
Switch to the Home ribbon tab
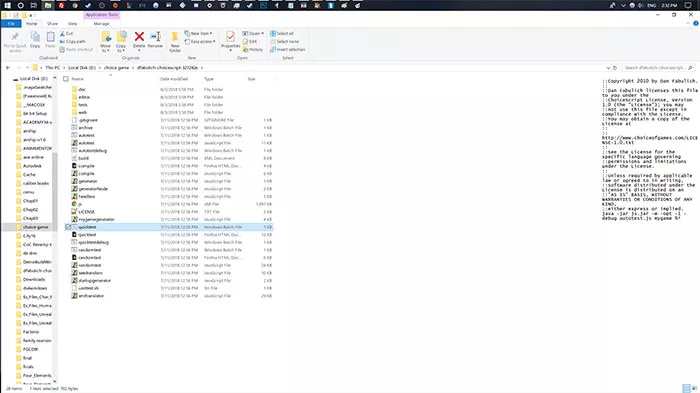pos(31,24)
